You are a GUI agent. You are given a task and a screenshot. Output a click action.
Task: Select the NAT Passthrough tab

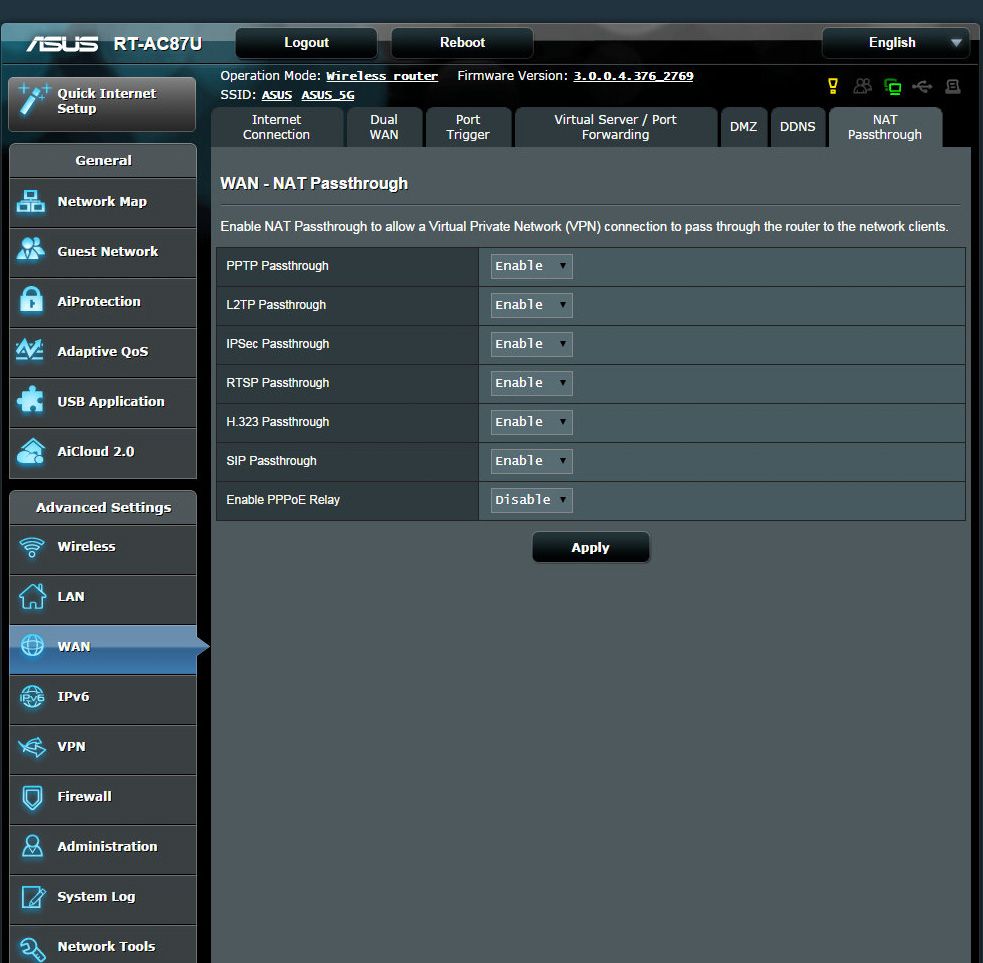885,127
